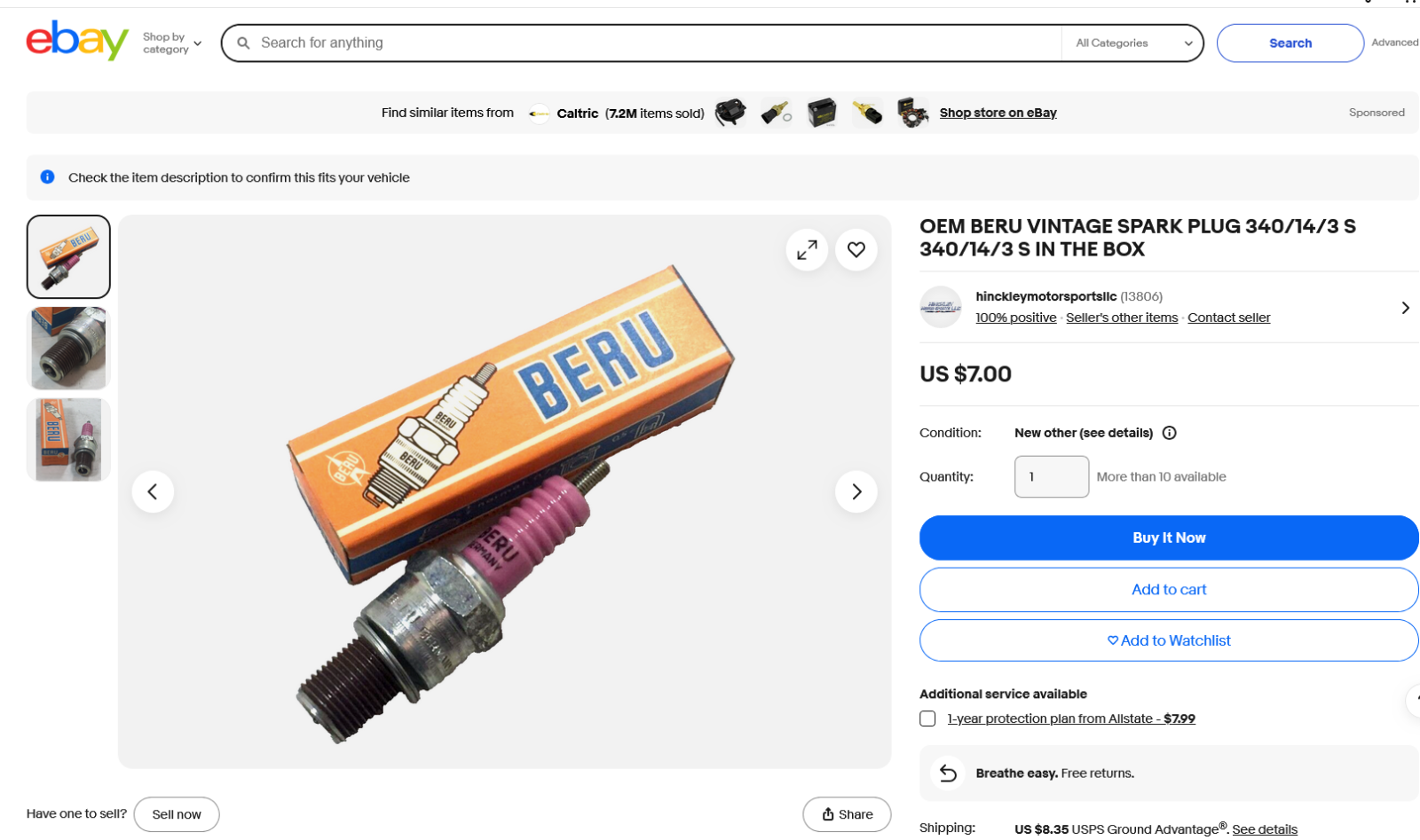
Task: Click the eBay logo
Action: 77,41
